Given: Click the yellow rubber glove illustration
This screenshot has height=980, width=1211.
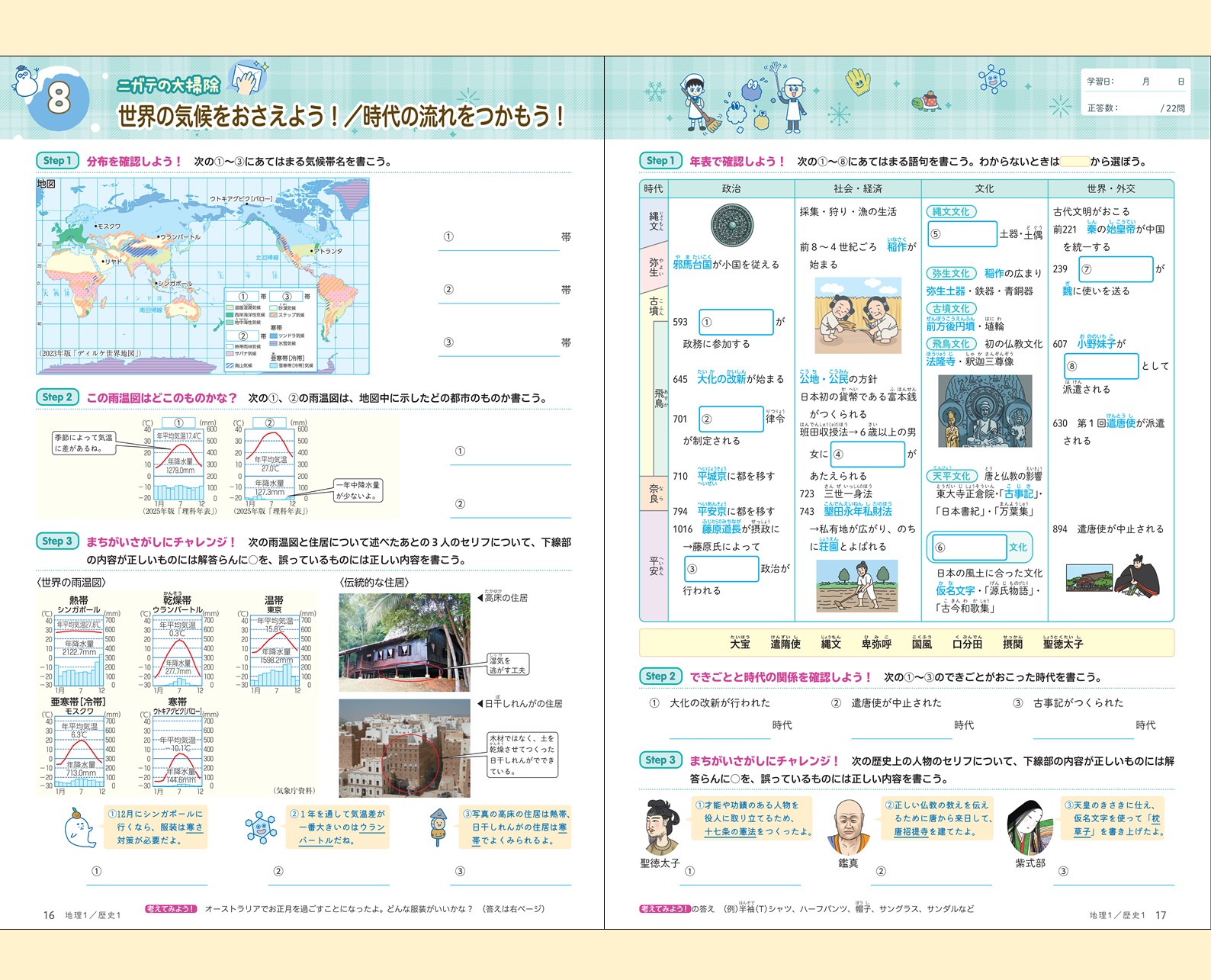Looking at the screenshot, I should [x=858, y=81].
